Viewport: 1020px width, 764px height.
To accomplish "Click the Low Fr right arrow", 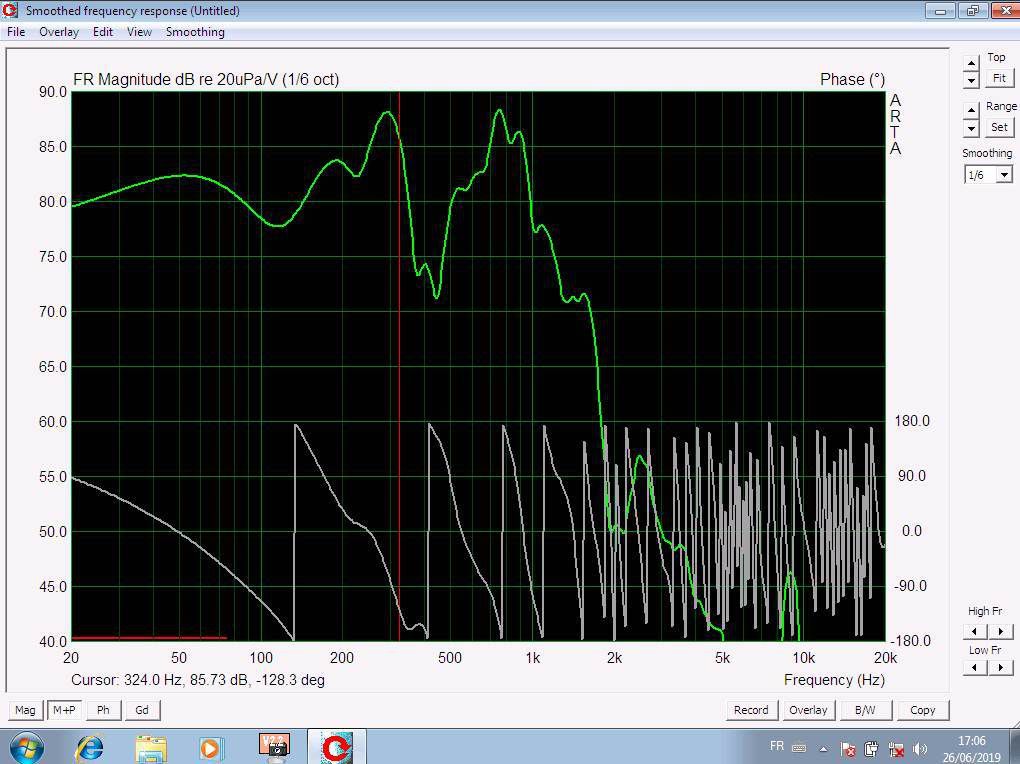I will [1000, 668].
